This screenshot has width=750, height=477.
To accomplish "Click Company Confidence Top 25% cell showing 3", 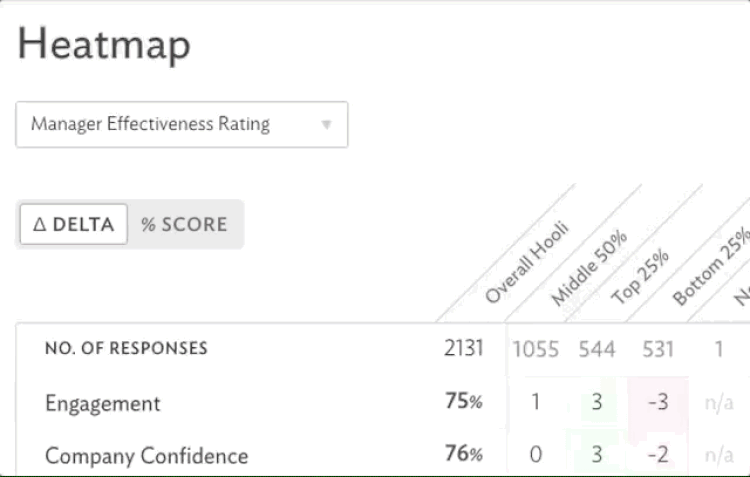I will (x=597, y=455).
